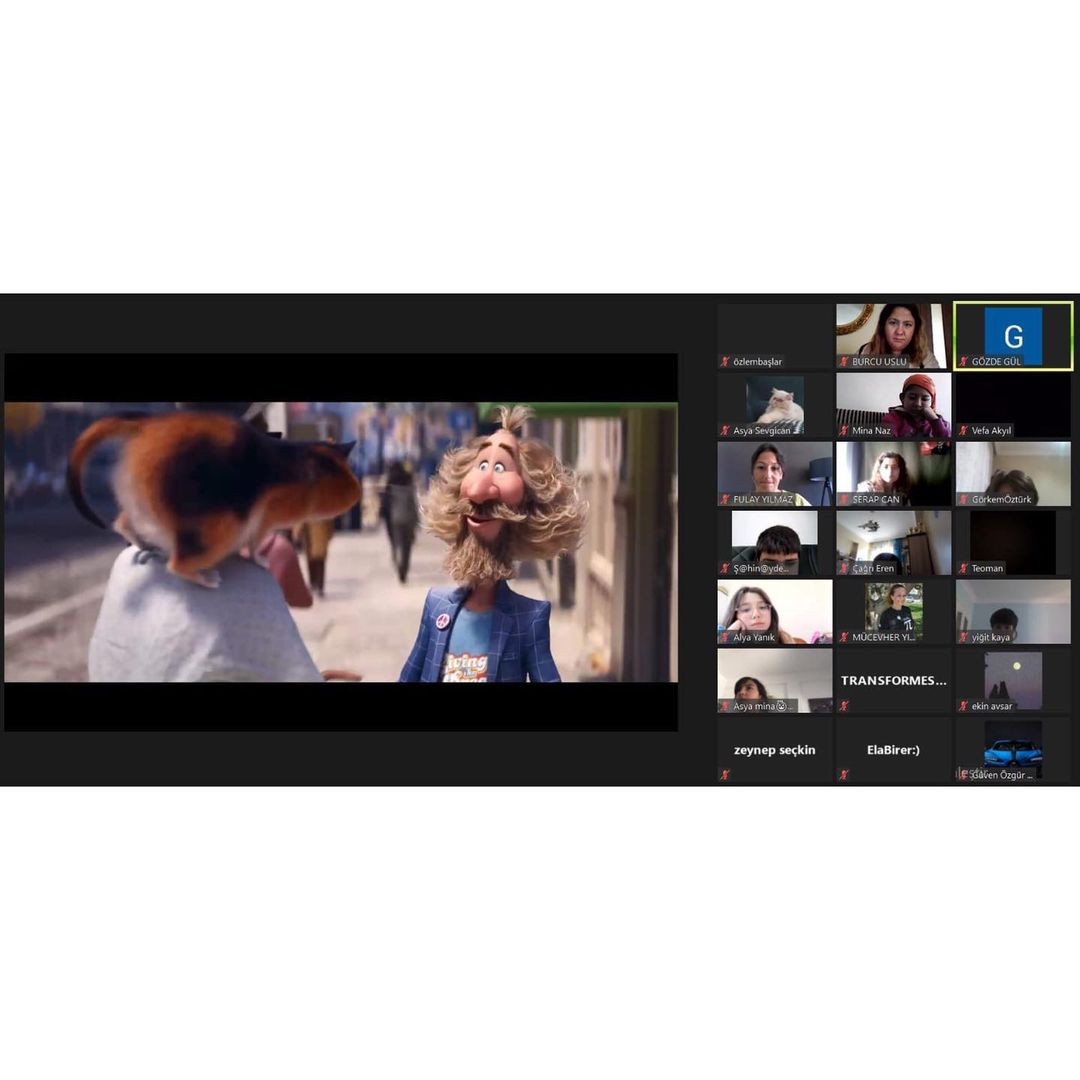Click the muted mic icon beside yiğit kaya
The width and height of the screenshot is (1080, 1080).
(964, 637)
